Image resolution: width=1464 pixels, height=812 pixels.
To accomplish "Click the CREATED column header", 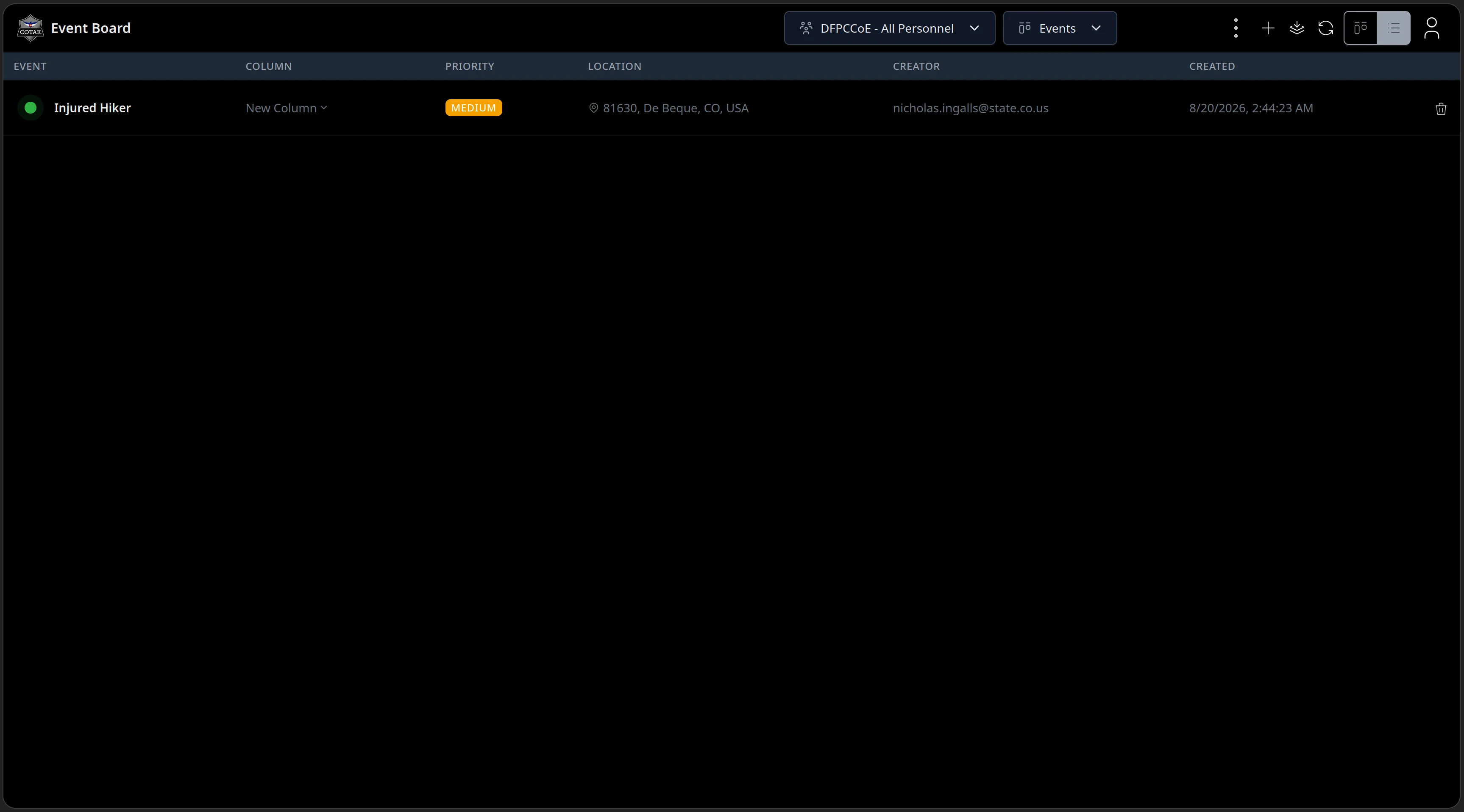I will pos(1212,66).
